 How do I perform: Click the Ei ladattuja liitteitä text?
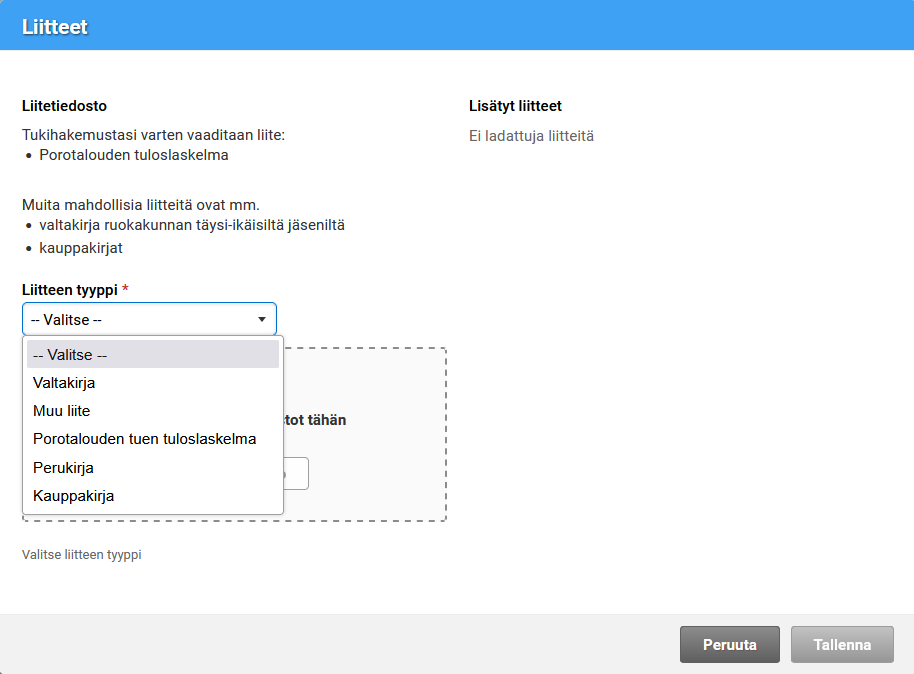pyautogui.click(x=531, y=136)
